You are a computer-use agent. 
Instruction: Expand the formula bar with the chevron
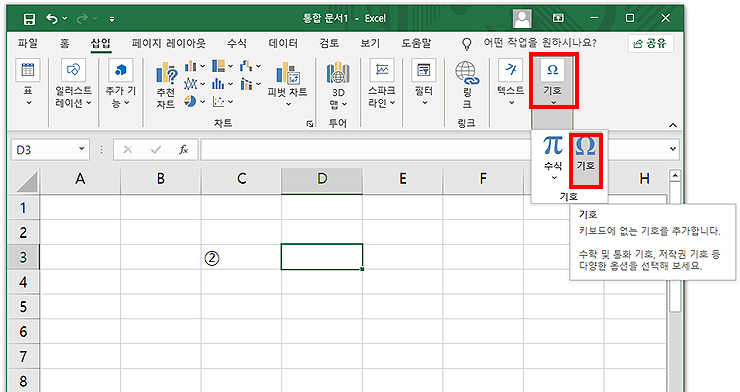coord(673,149)
